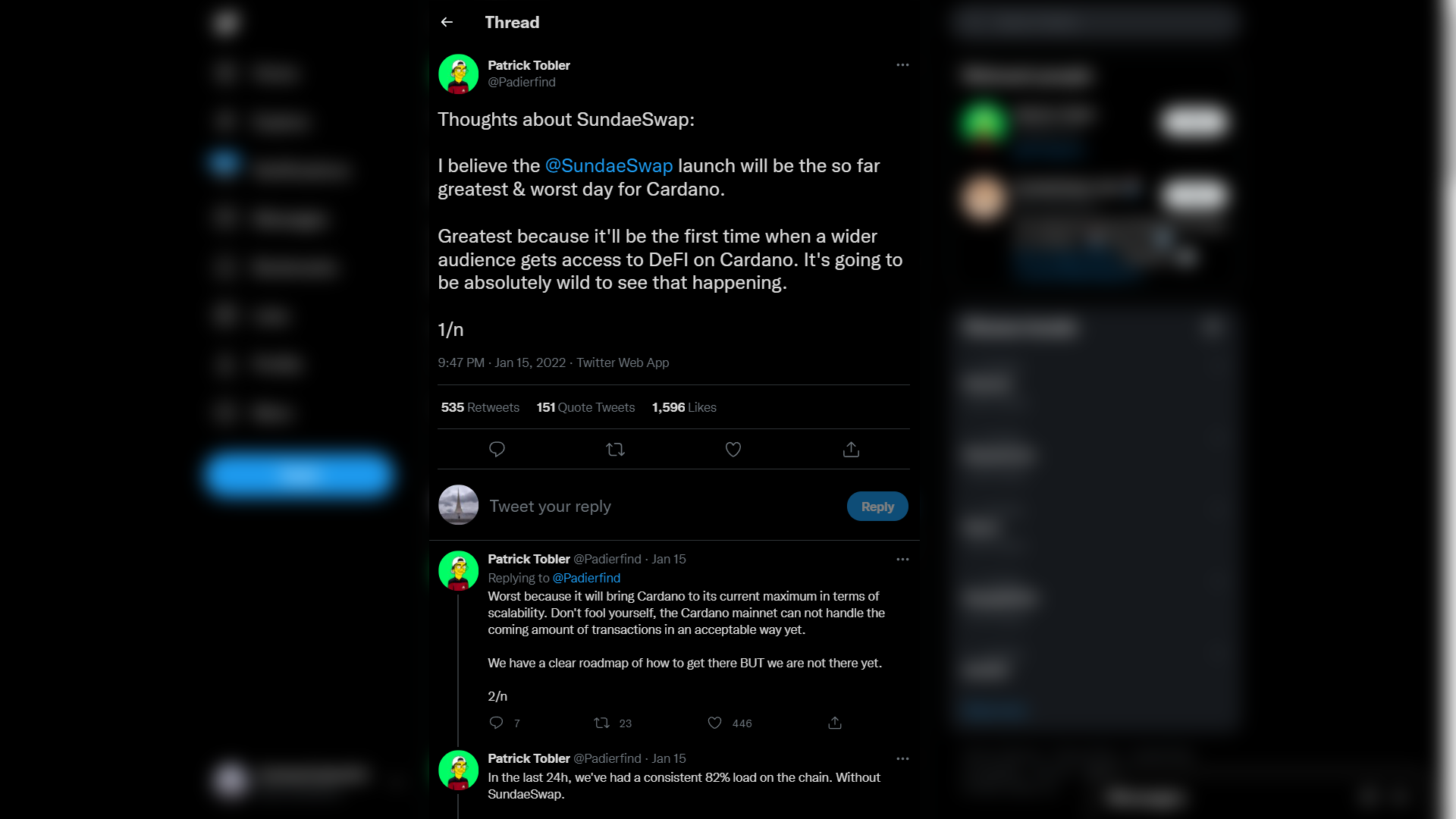View the 151 Quote Tweets
Screen dimensions: 1456x819
[585, 407]
